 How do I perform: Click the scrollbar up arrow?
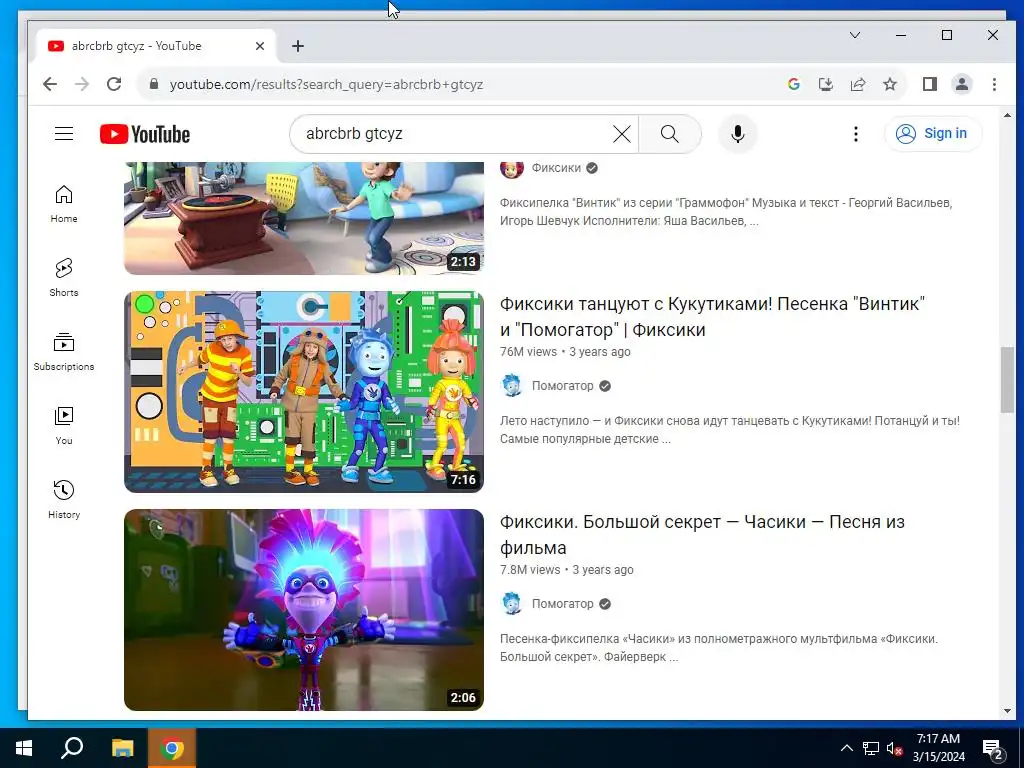pyautogui.click(x=1007, y=115)
